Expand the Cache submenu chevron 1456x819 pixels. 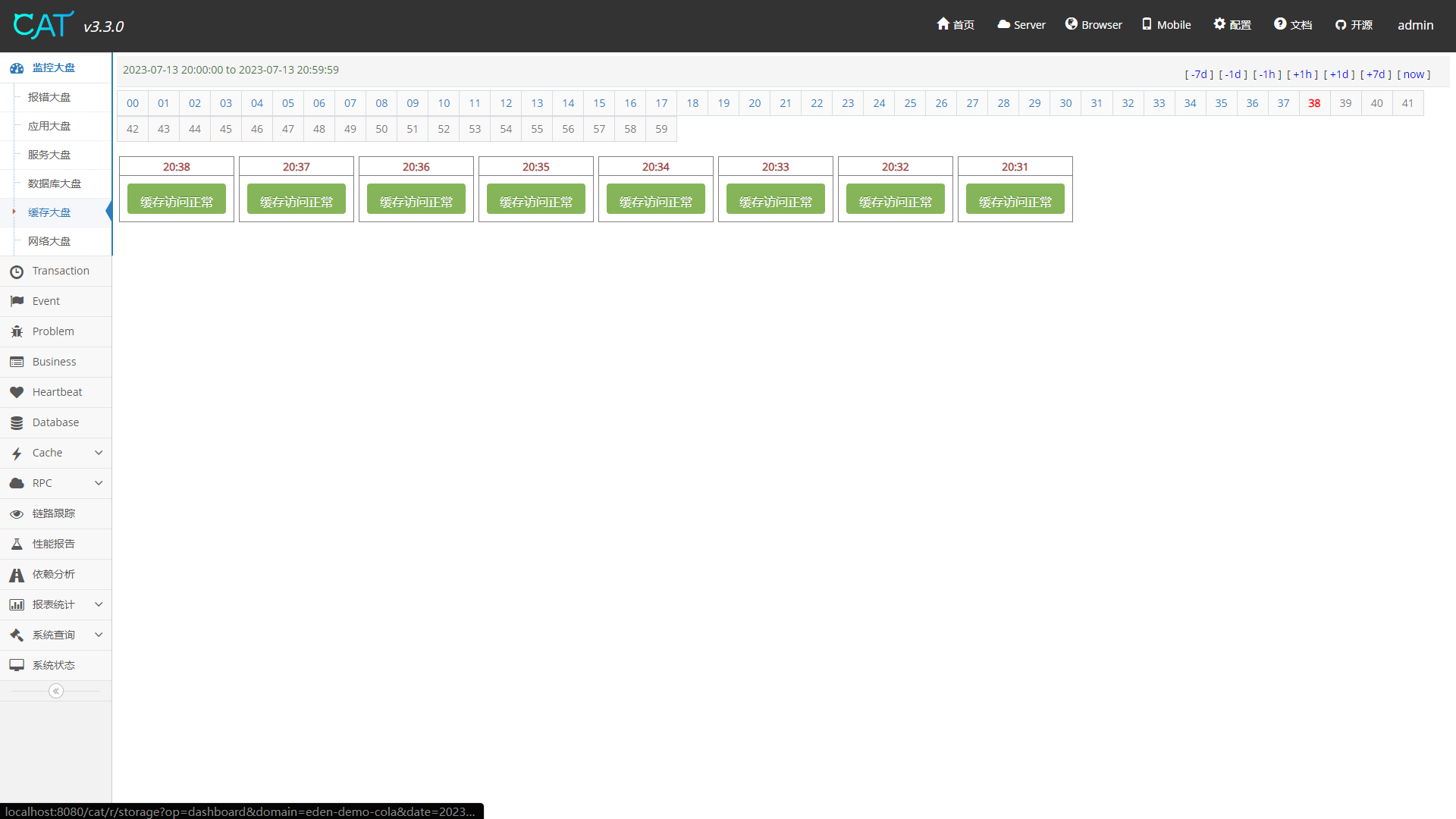coord(99,453)
